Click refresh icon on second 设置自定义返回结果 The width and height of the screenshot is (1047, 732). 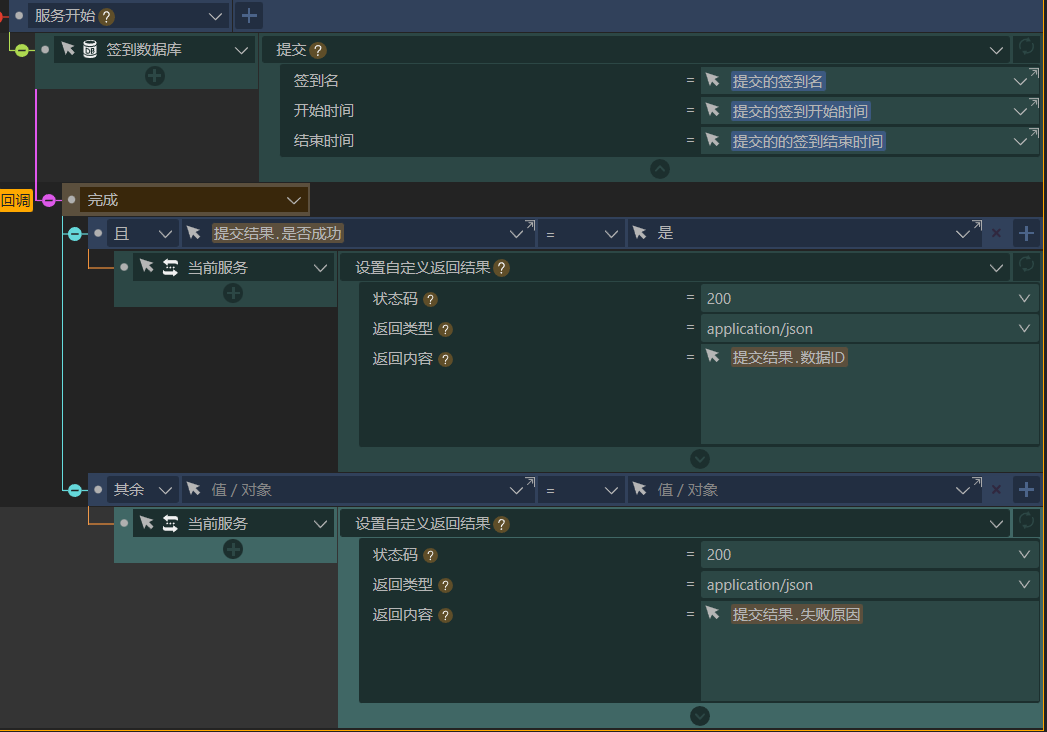click(1026, 520)
